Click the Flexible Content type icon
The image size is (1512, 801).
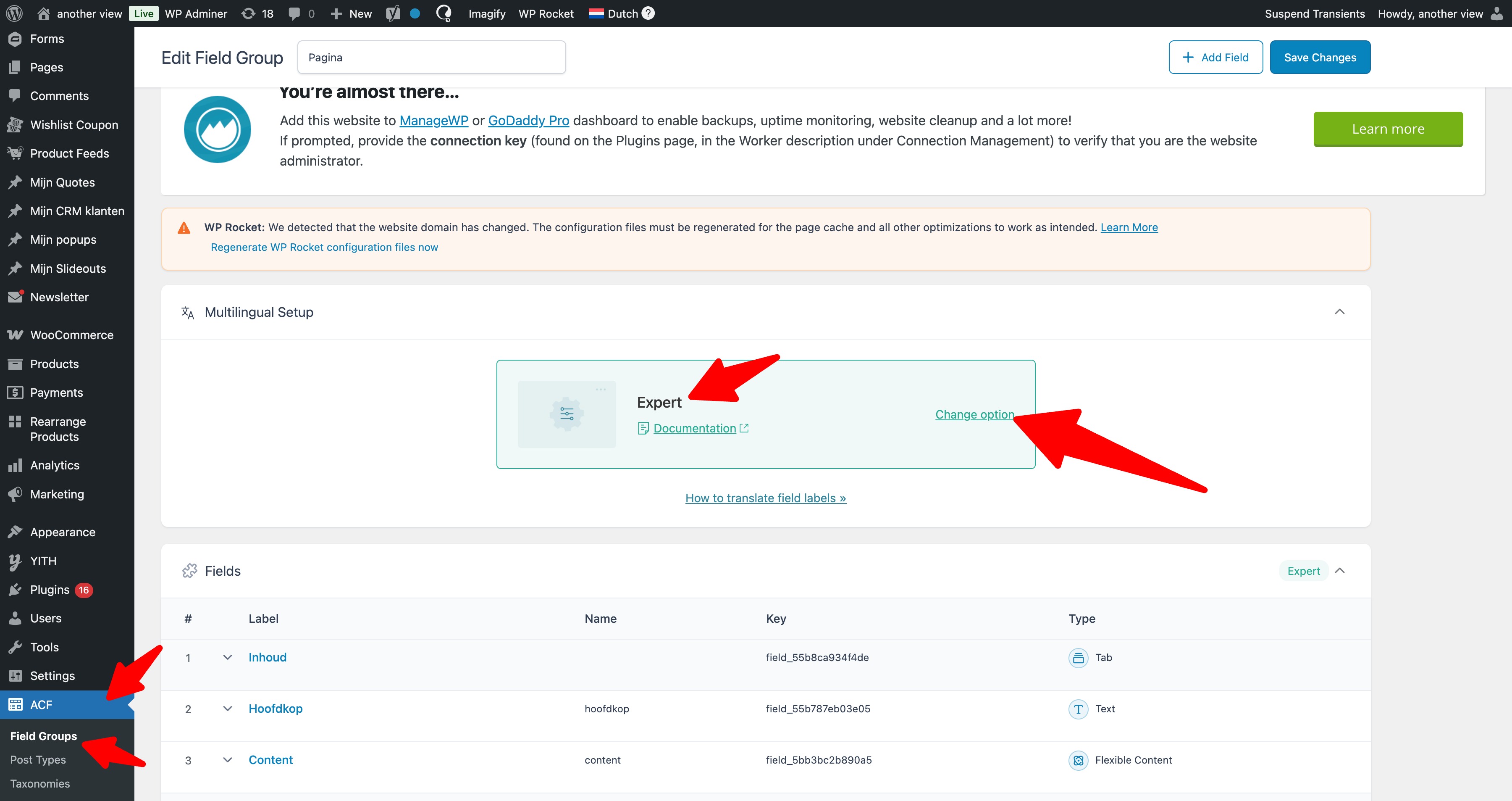pyautogui.click(x=1078, y=760)
